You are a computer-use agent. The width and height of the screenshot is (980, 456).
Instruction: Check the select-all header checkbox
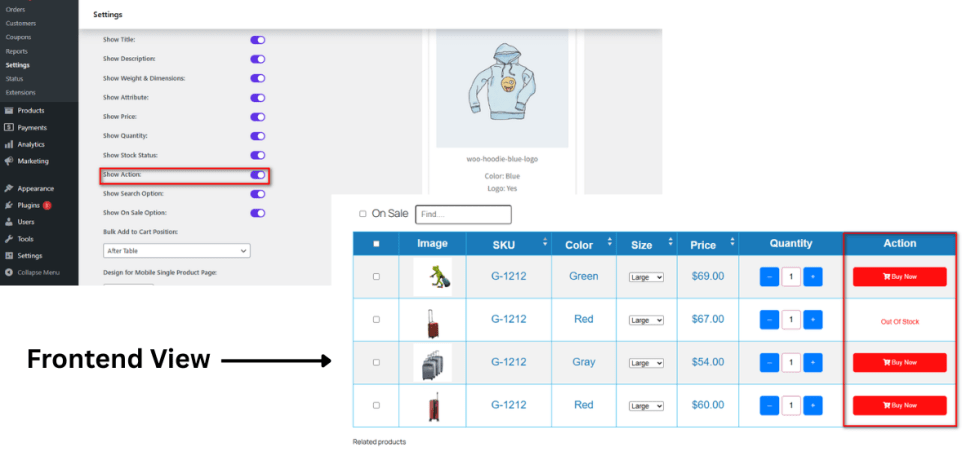coord(376,244)
